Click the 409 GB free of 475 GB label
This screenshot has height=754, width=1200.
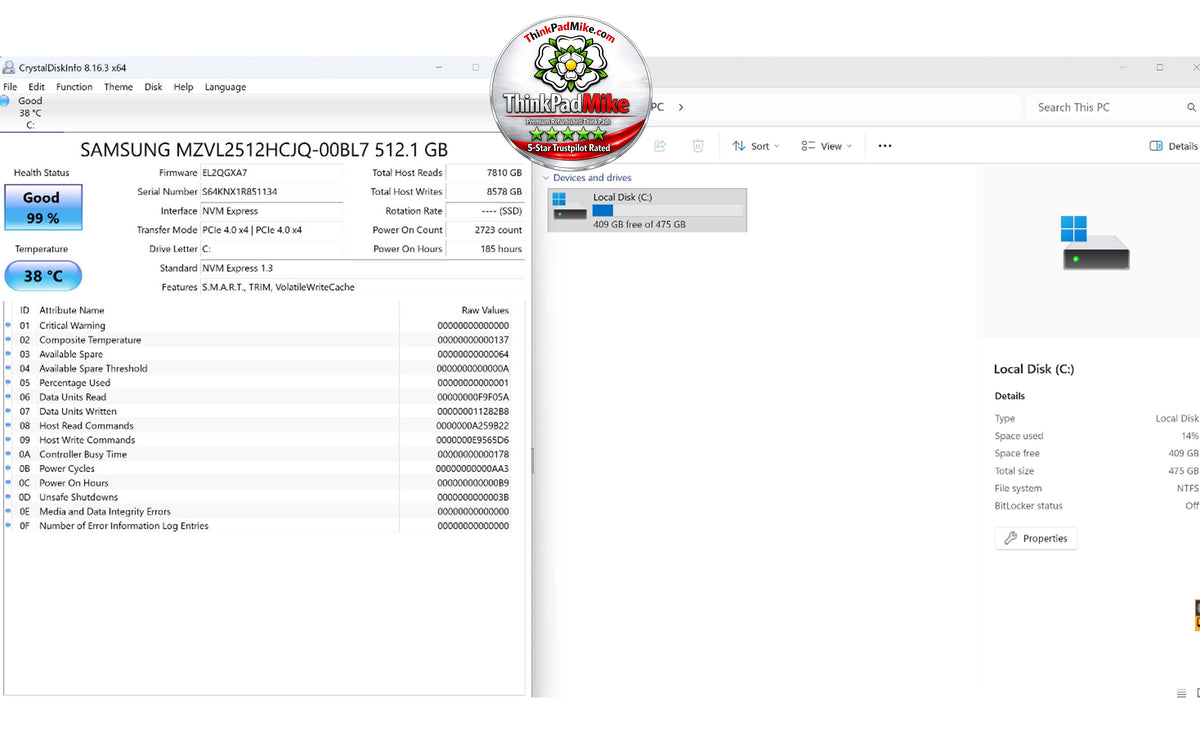pos(640,225)
